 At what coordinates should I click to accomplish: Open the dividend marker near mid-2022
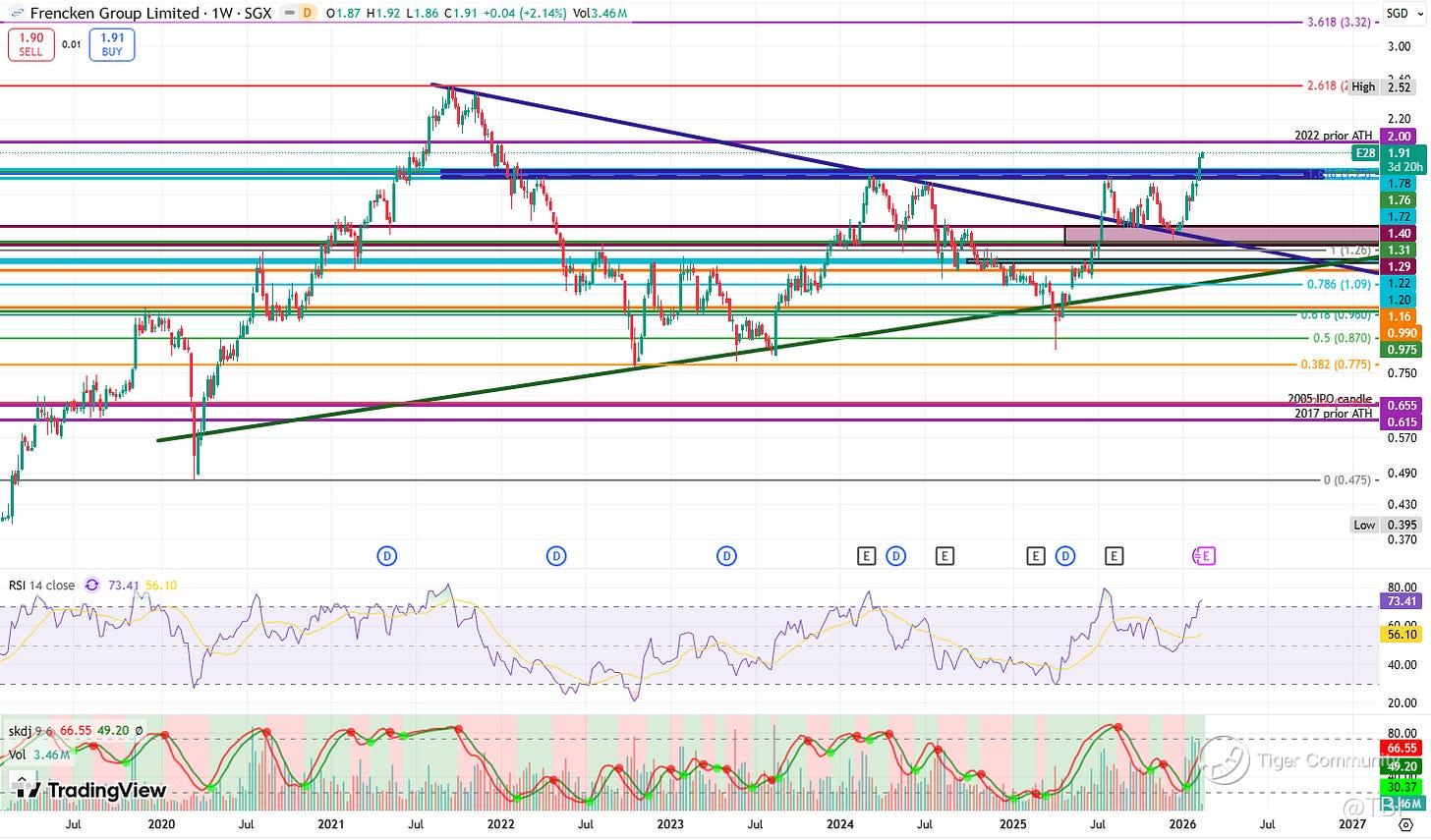tap(556, 556)
